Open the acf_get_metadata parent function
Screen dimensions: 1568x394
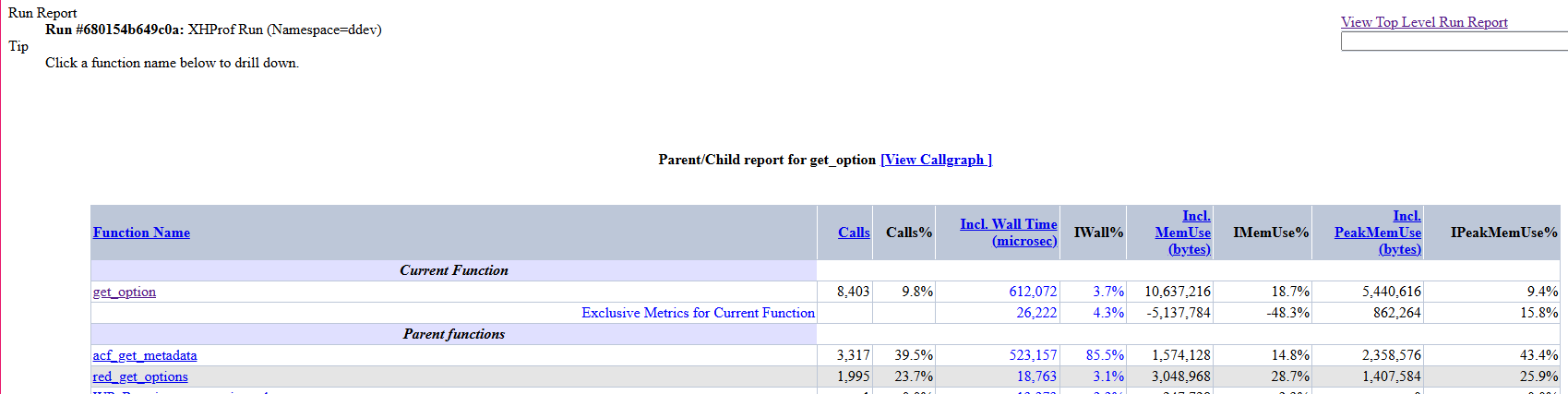(x=145, y=355)
